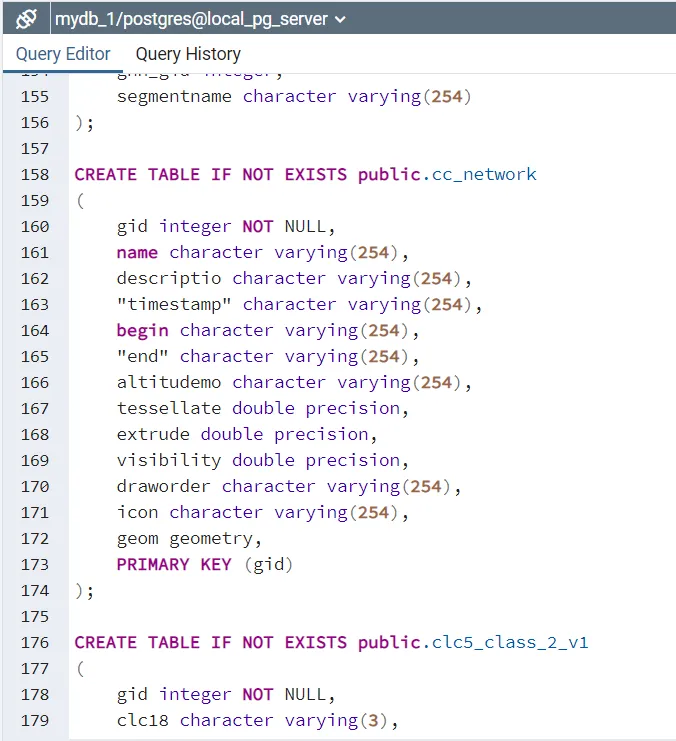Click empty line 157 number
This screenshot has width=676, height=741.
pos(35,148)
